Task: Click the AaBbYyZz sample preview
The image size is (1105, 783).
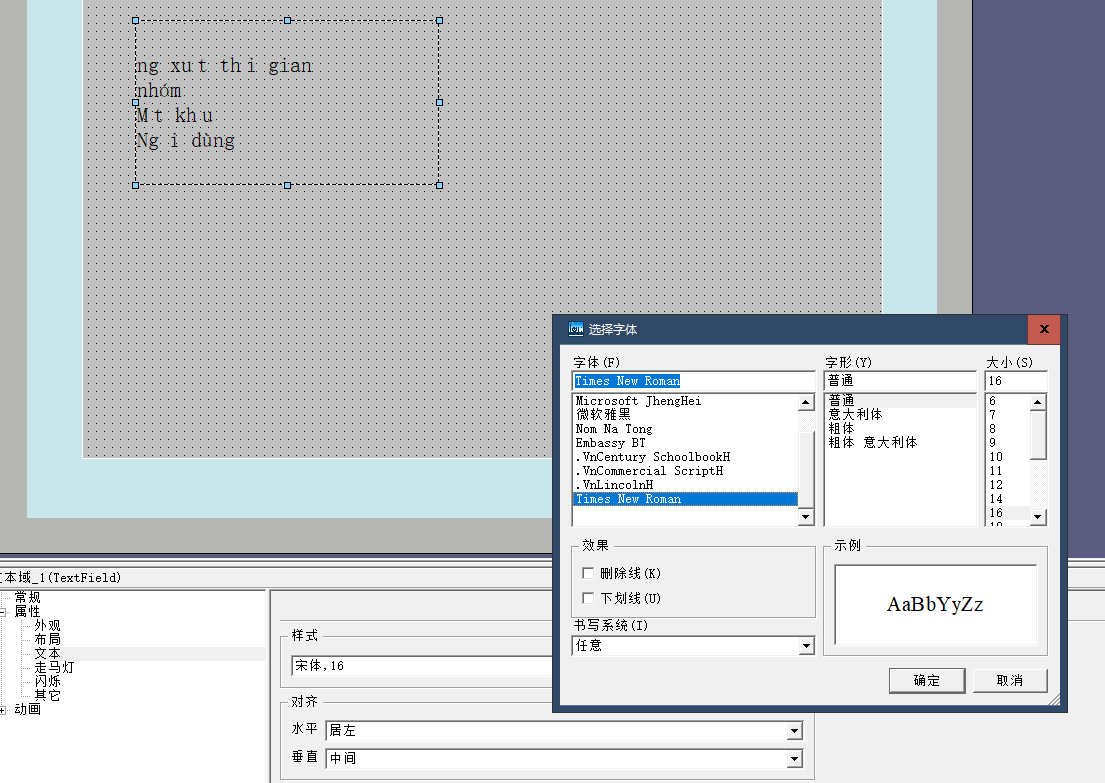Action: [934, 605]
